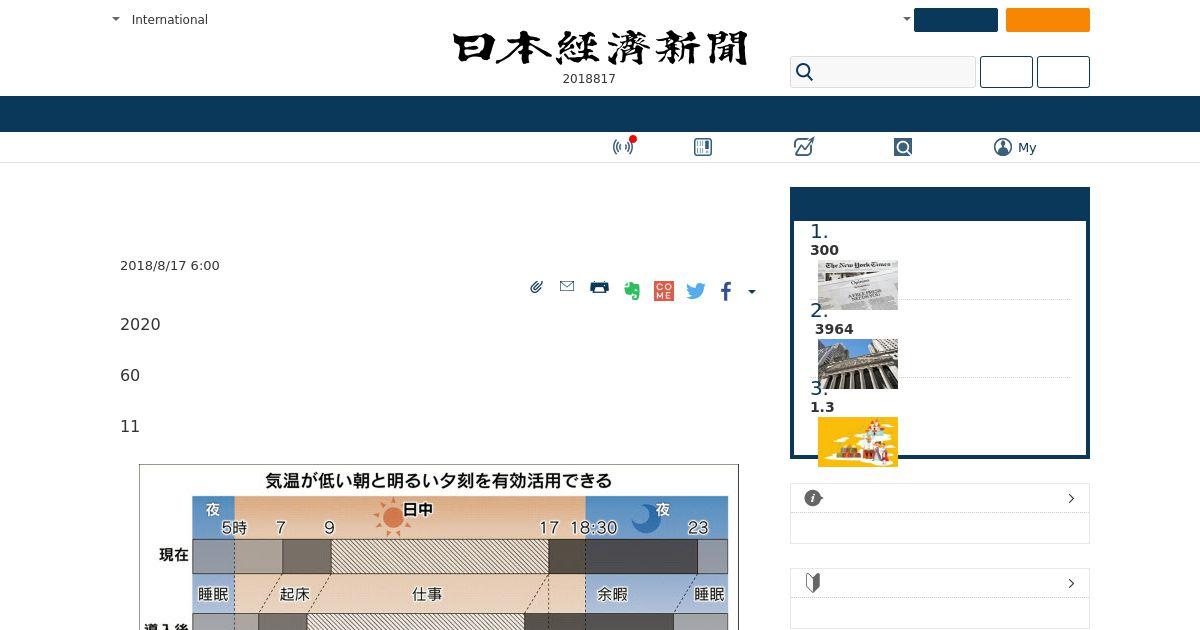Open ranking item 3 titled 1.3
Image resolution: width=1200 pixels, height=630 pixels.
click(822, 407)
